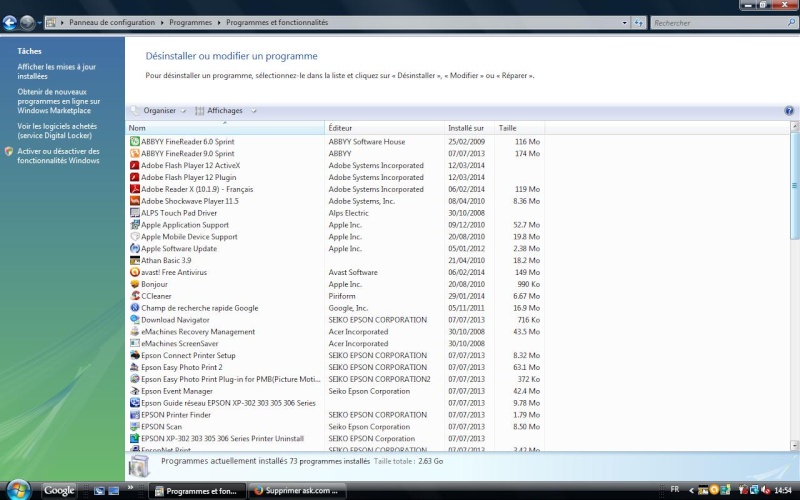The height and width of the screenshot is (500, 800).
Task: Show hidden tray icons arrow
Action: pyautogui.click(x=692, y=490)
